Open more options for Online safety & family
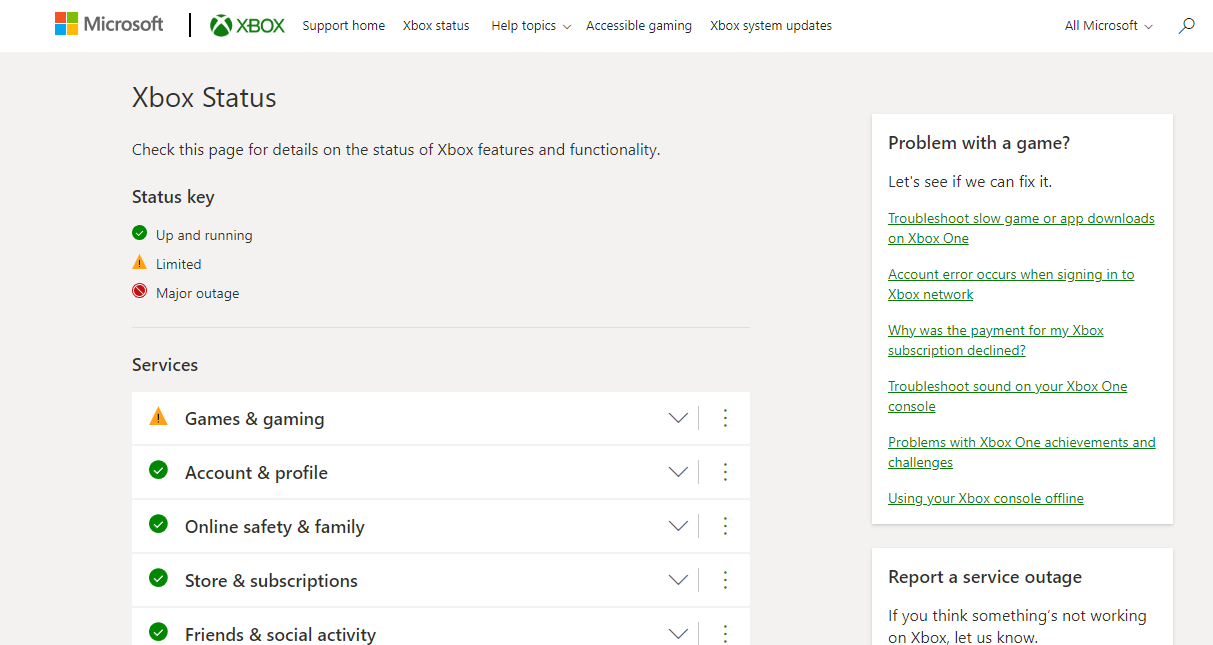The width and height of the screenshot is (1213, 645). point(726,527)
